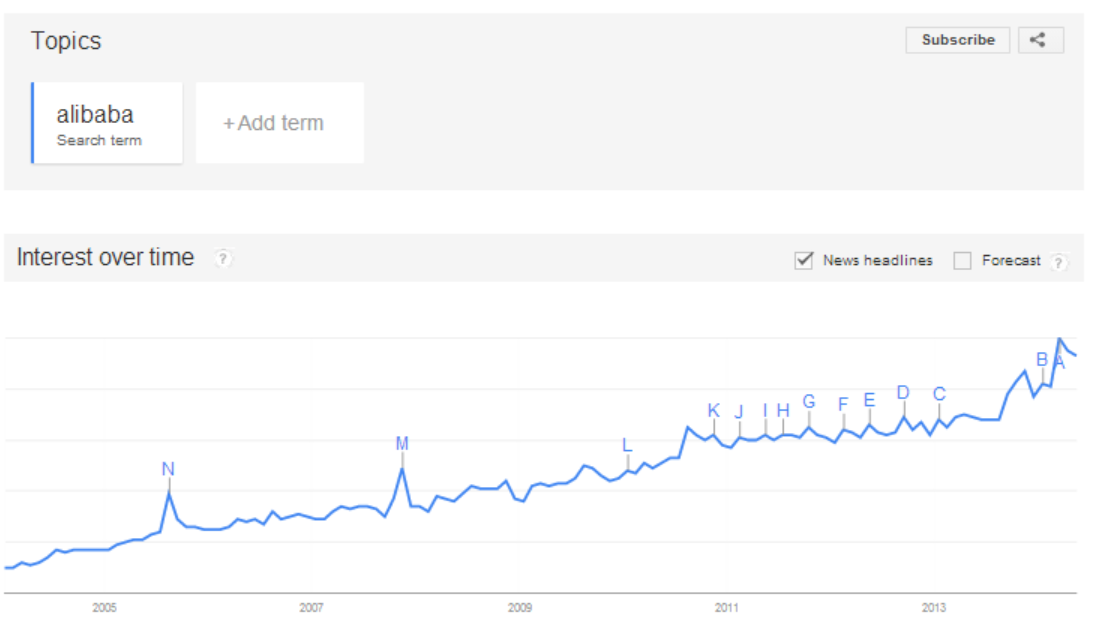The height and width of the screenshot is (619, 1096).
Task: Select the alibaba search term card
Action: point(107,123)
